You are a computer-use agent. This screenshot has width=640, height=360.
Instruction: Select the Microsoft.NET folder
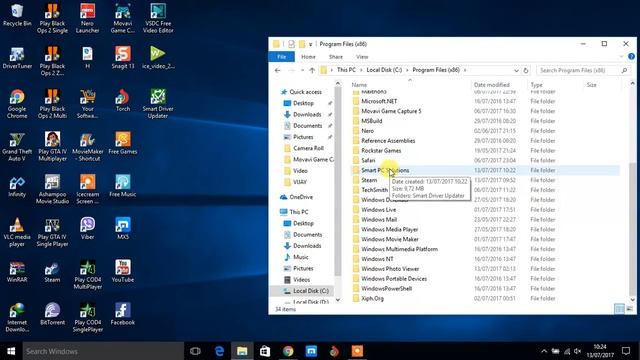point(379,101)
